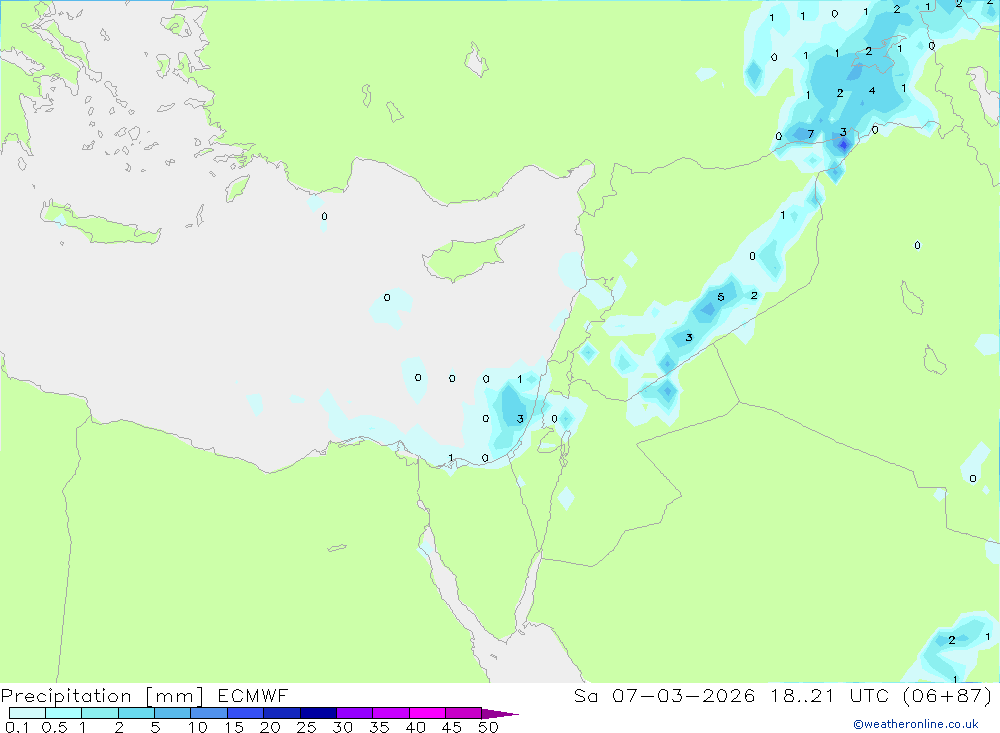The image size is (1000, 733).
Task: Click the 20–25 mm legend color swatch
Action: point(282,713)
